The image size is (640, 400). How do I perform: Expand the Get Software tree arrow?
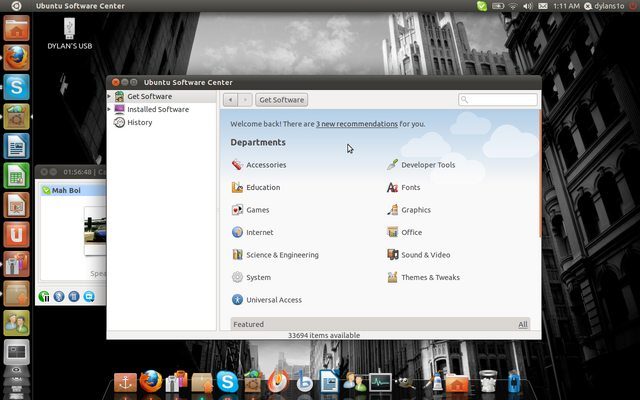pyautogui.click(x=109, y=96)
